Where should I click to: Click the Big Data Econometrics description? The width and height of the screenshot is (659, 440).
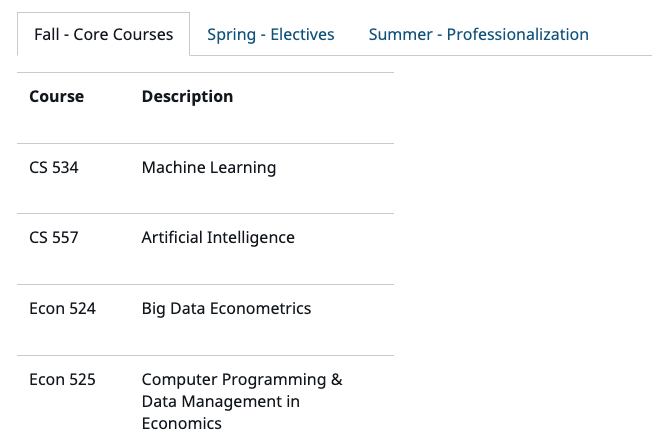pos(226,309)
